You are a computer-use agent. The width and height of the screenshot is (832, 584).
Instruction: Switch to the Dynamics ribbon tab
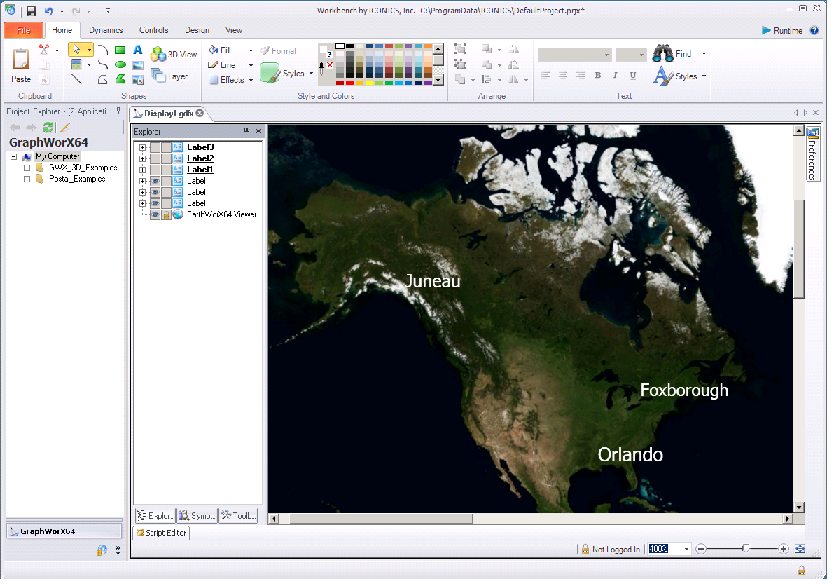106,31
